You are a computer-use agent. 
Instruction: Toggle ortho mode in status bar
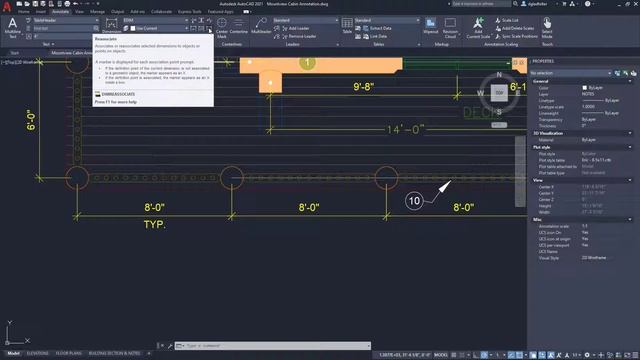(x=476, y=355)
